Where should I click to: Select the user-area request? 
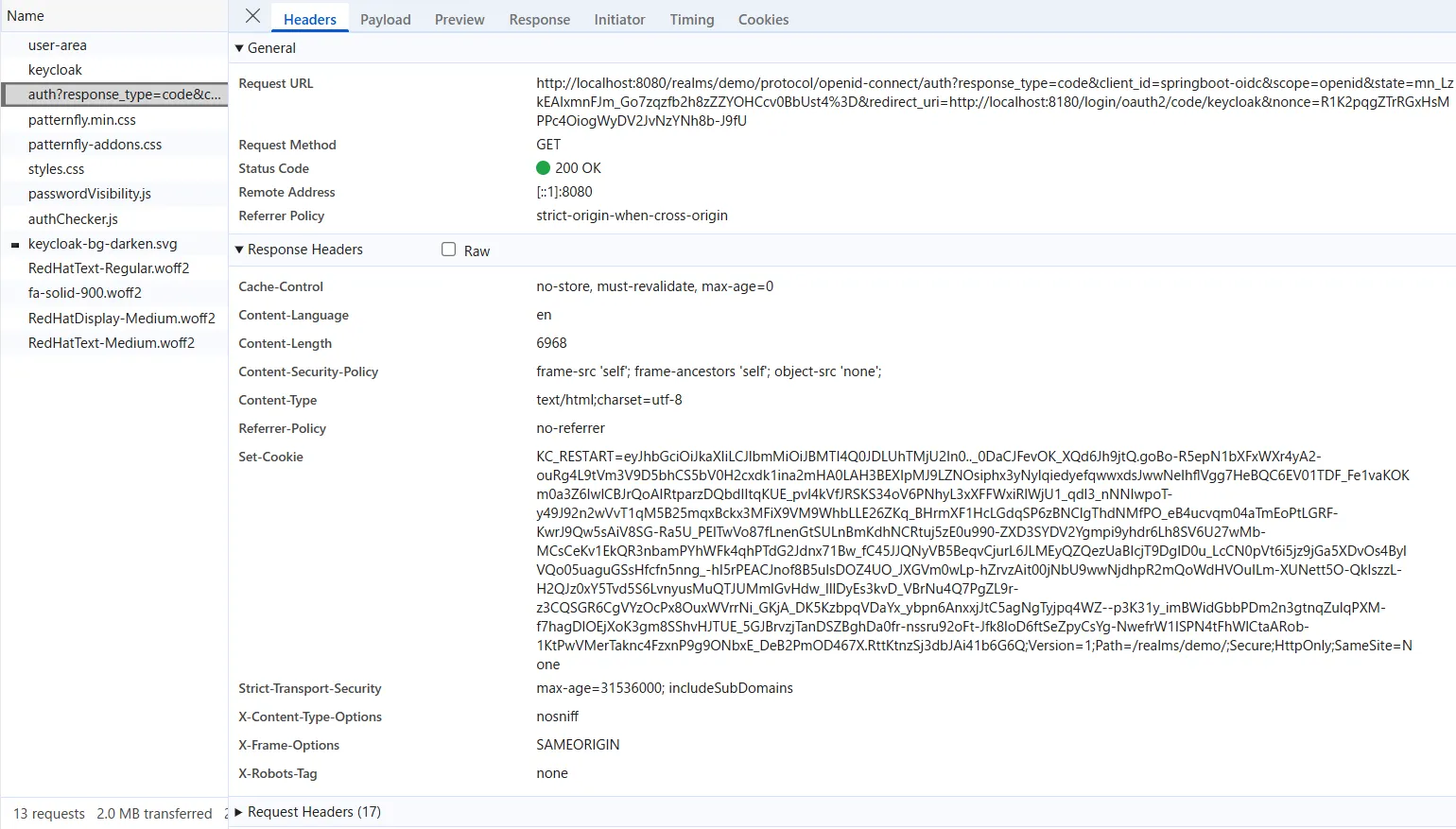[58, 45]
